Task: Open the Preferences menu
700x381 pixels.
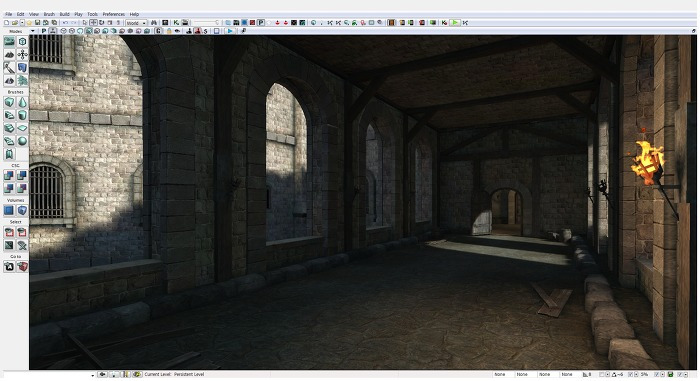Action: click(114, 14)
